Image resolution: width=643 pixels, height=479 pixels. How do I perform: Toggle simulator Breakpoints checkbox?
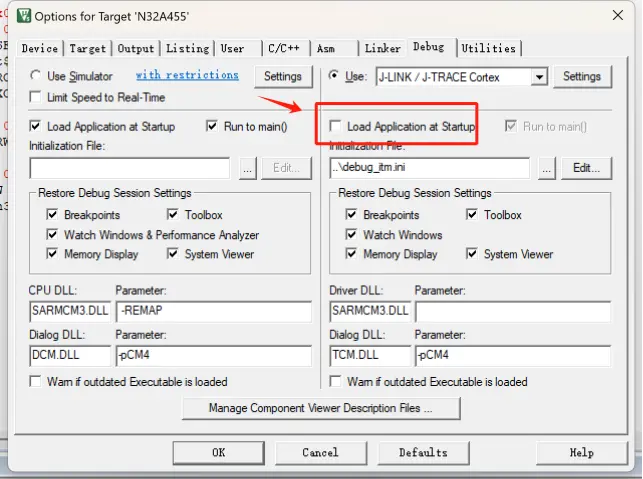coord(52,214)
